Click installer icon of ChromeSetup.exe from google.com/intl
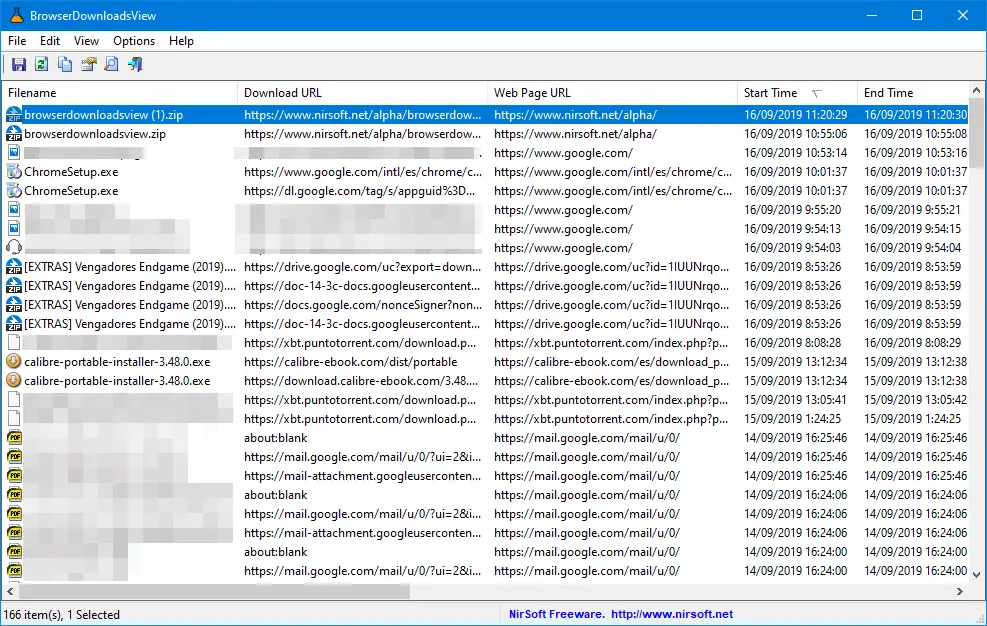 click(14, 171)
